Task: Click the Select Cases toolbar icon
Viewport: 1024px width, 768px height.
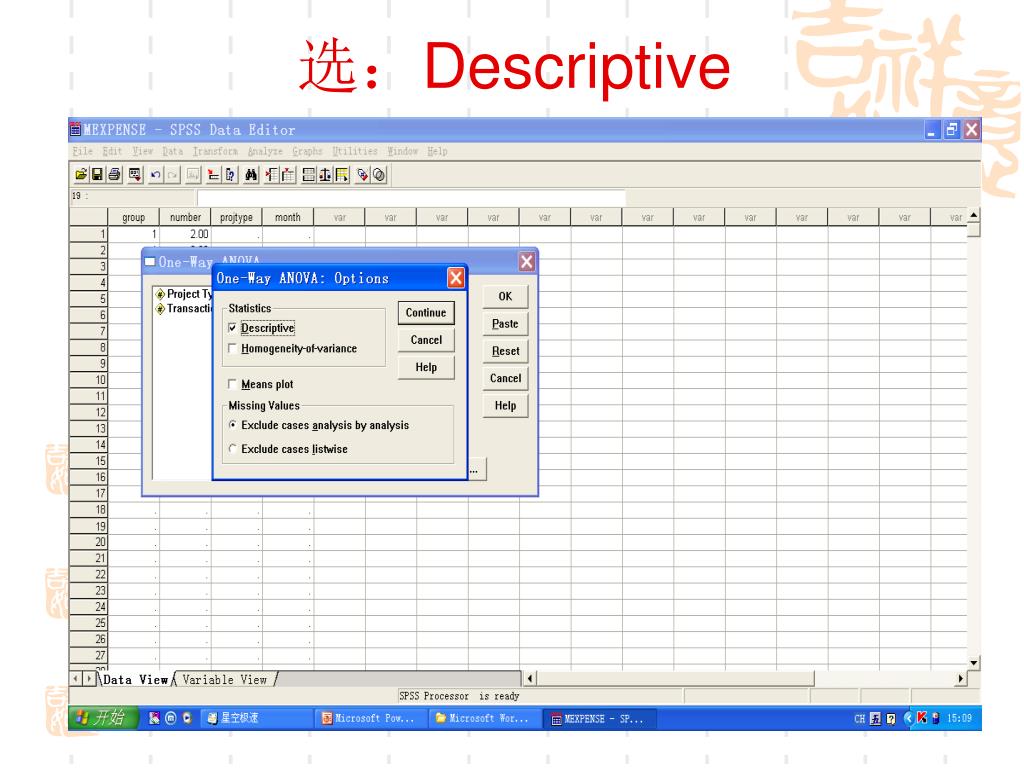Action: coord(342,175)
